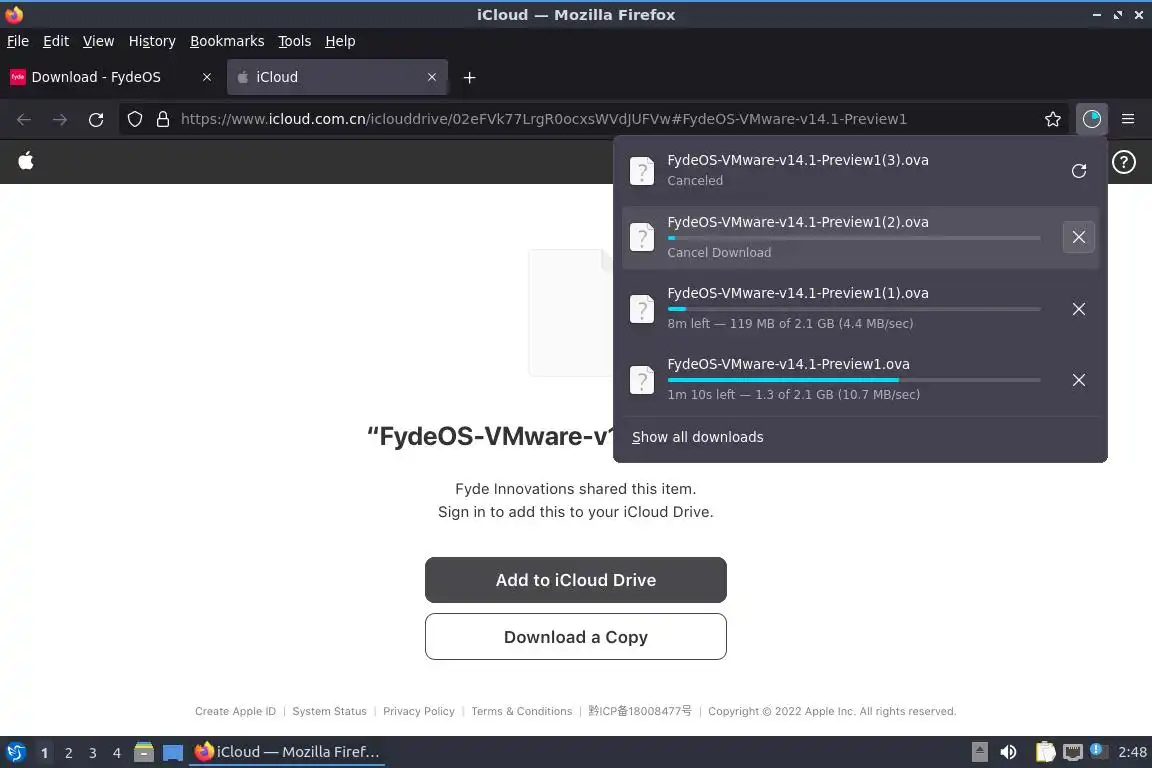1152x768 pixels.
Task: Open Terms & Conditions footer link
Action: (x=522, y=711)
